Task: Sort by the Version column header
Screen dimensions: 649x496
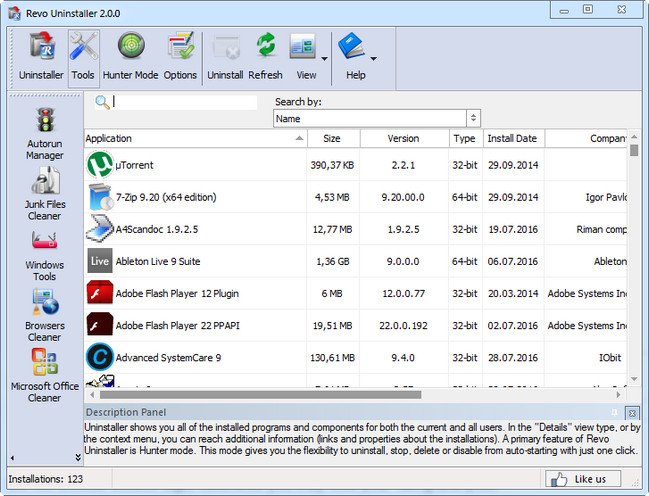Action: [404, 139]
